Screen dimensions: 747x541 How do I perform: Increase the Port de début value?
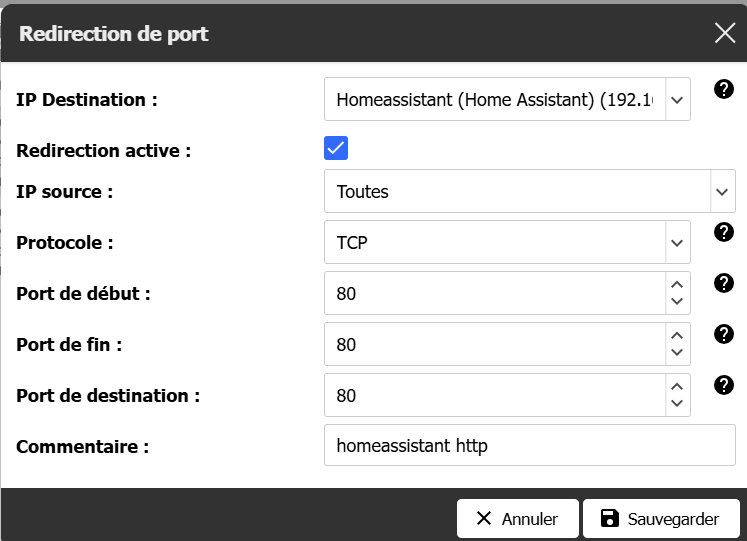click(677, 284)
